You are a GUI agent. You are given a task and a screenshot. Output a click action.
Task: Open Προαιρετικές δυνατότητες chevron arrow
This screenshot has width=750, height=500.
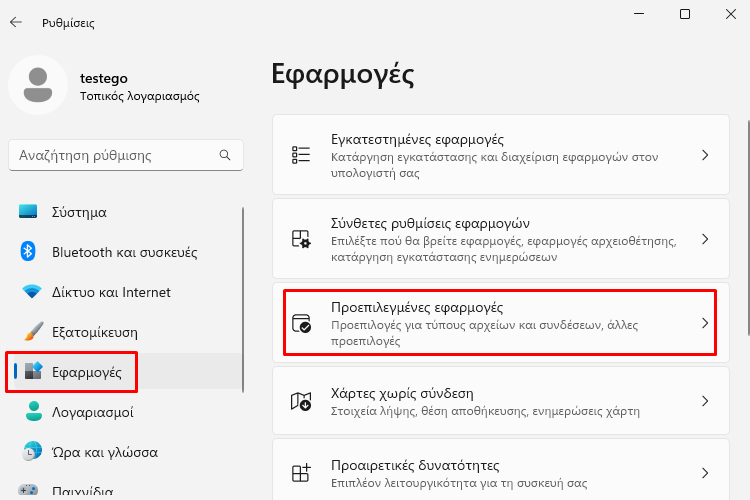tap(705, 473)
